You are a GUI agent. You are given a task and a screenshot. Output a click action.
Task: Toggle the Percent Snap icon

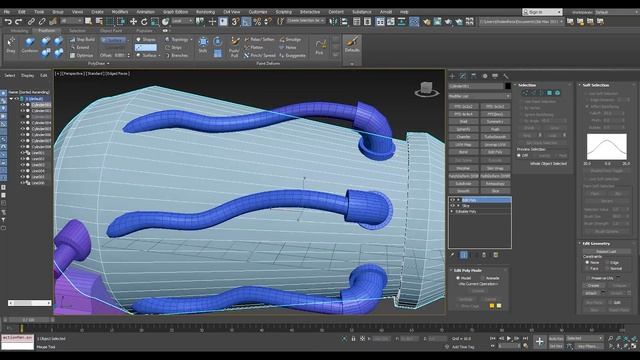coord(257,22)
